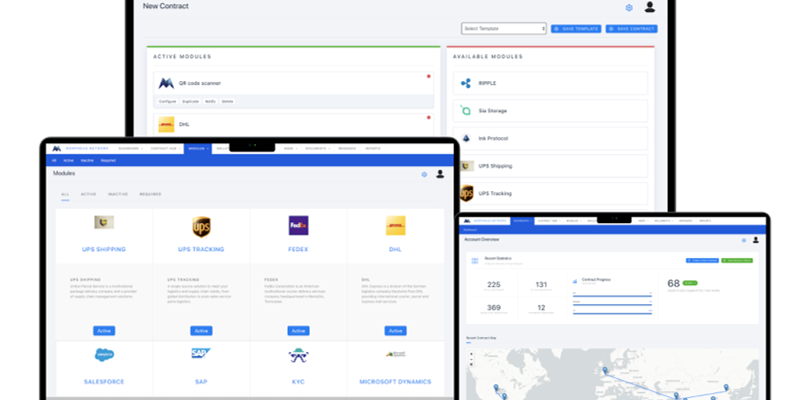
Task: Click the Sia Storage icon
Action: (466, 111)
